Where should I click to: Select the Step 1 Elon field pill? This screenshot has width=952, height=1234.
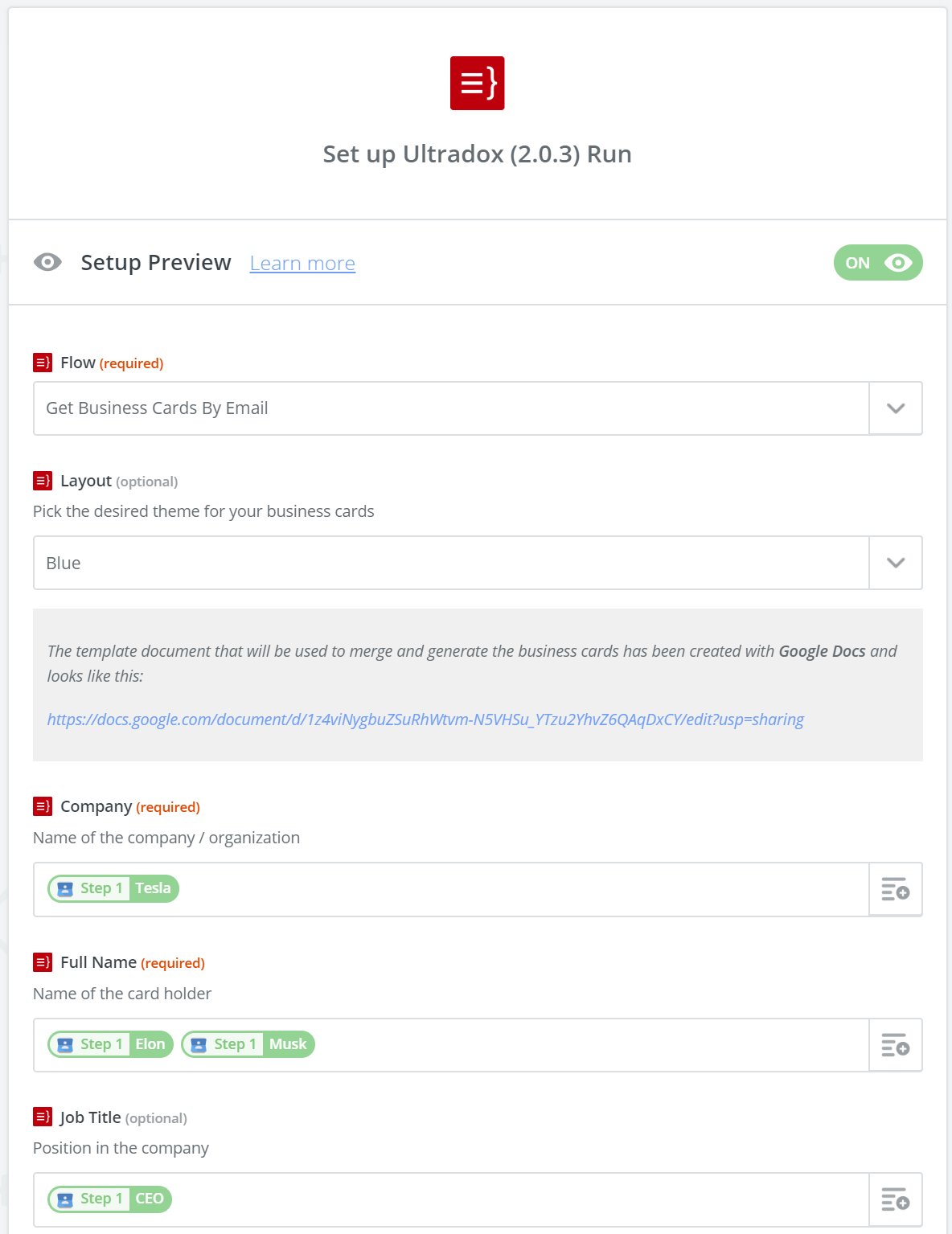tap(110, 1044)
